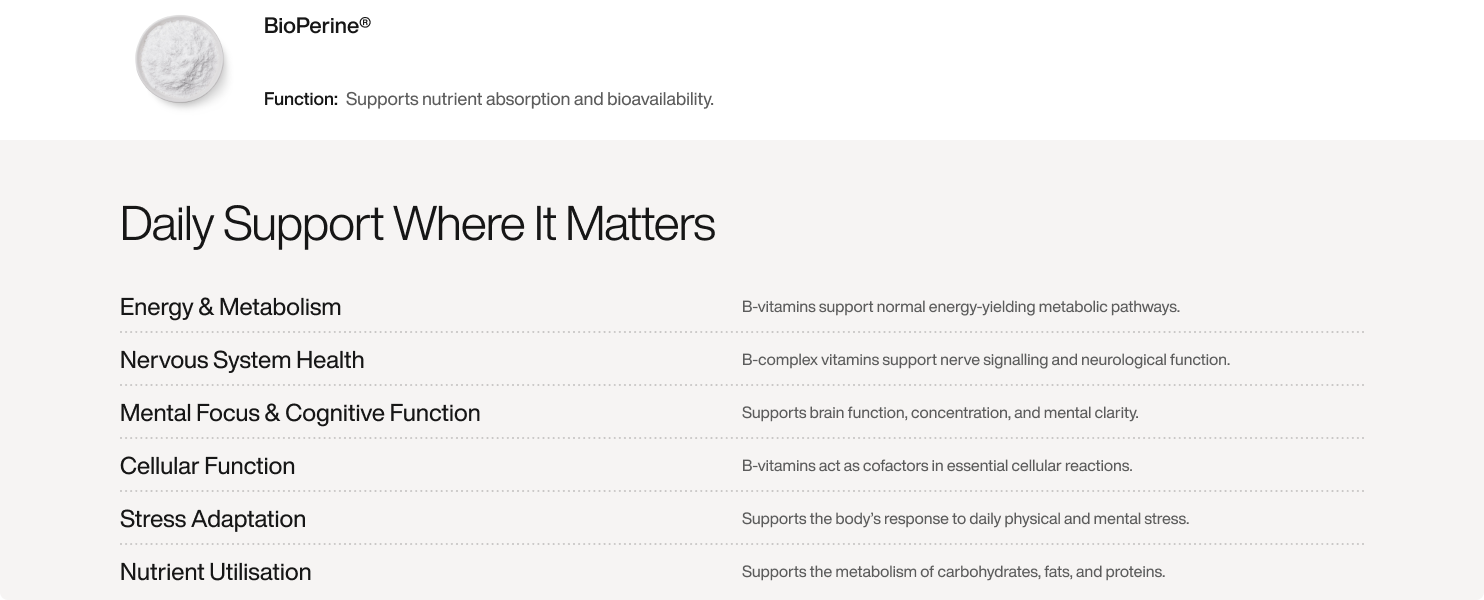1484x600 pixels.
Task: Select the Cellular Function row title
Action: click(207, 466)
